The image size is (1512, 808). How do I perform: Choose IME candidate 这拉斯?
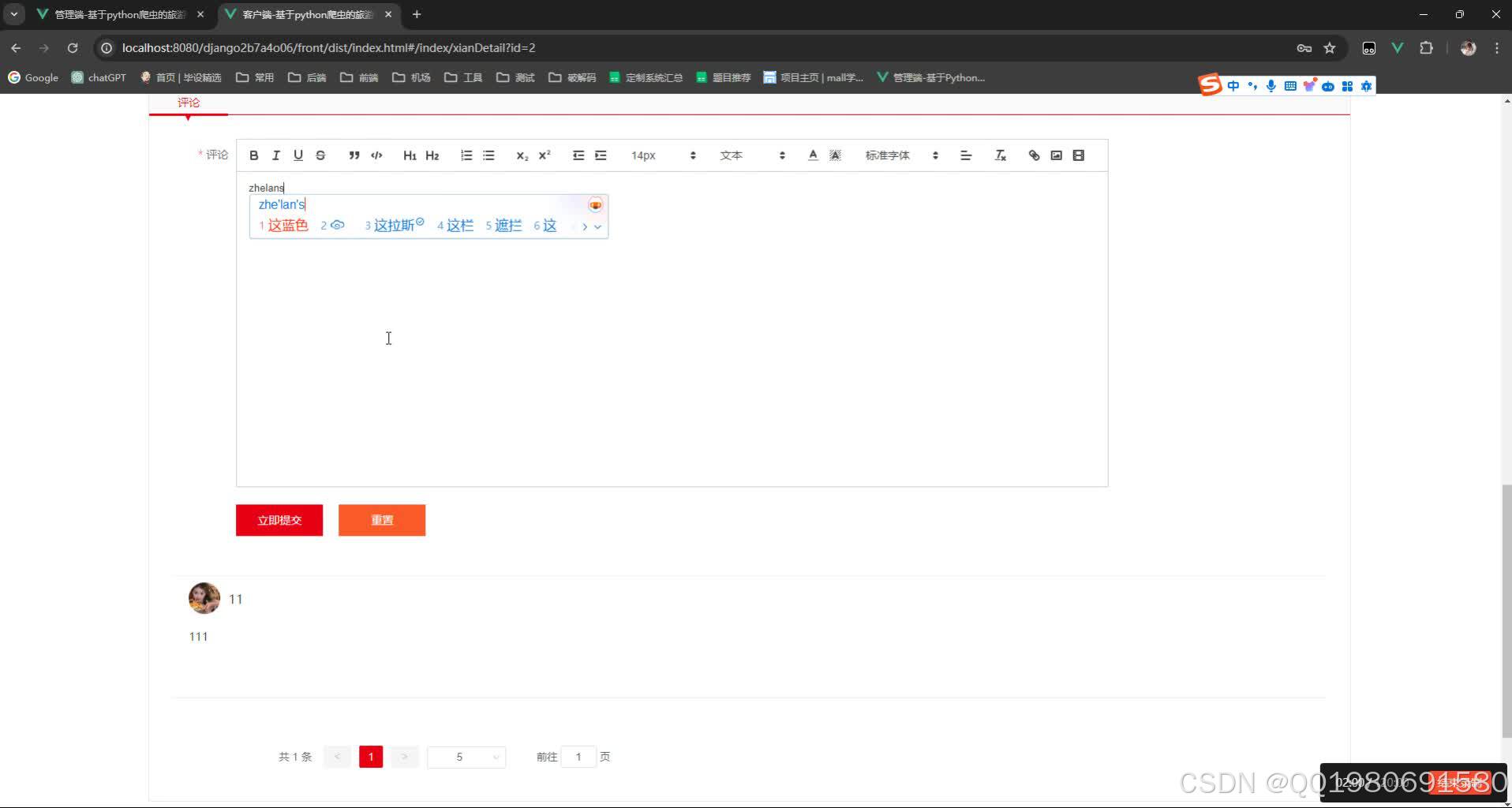click(x=394, y=226)
